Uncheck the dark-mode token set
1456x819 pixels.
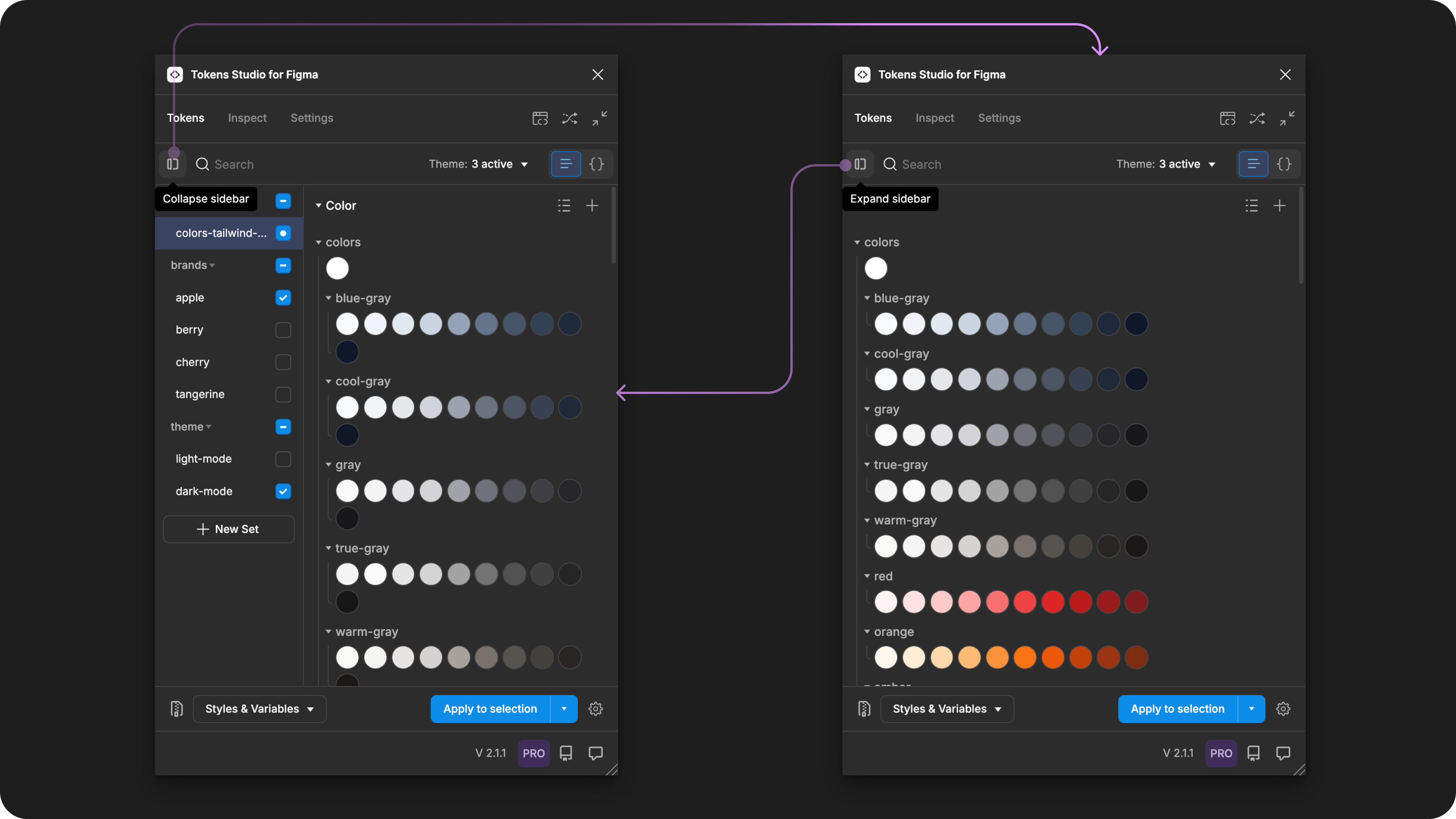point(282,491)
